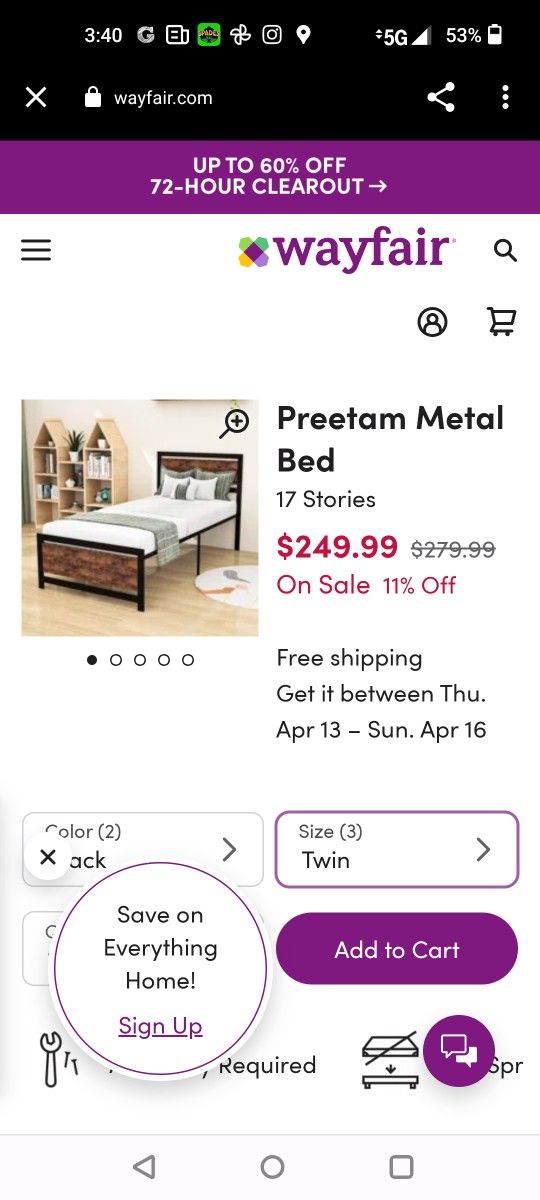Open the hamburger navigation menu
The width and height of the screenshot is (540, 1200).
[x=36, y=250]
